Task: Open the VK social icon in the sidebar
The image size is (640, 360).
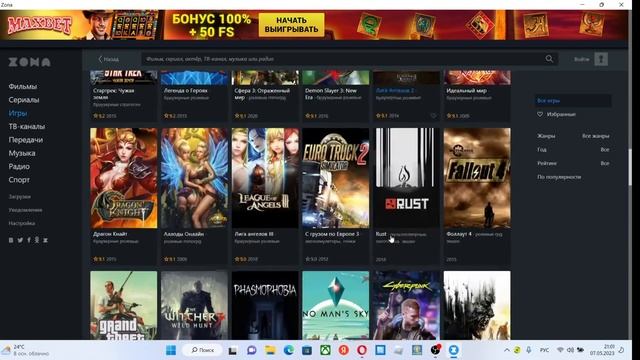Action: (11, 240)
